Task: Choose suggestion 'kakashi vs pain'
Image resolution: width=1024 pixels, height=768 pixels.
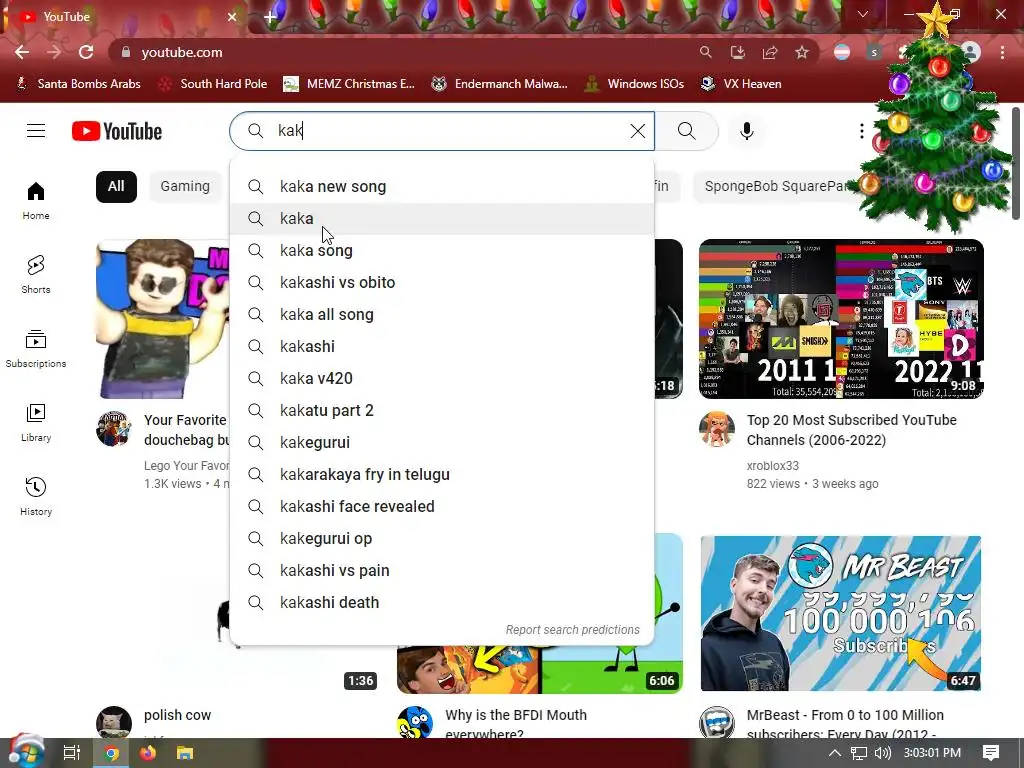Action: click(442, 571)
